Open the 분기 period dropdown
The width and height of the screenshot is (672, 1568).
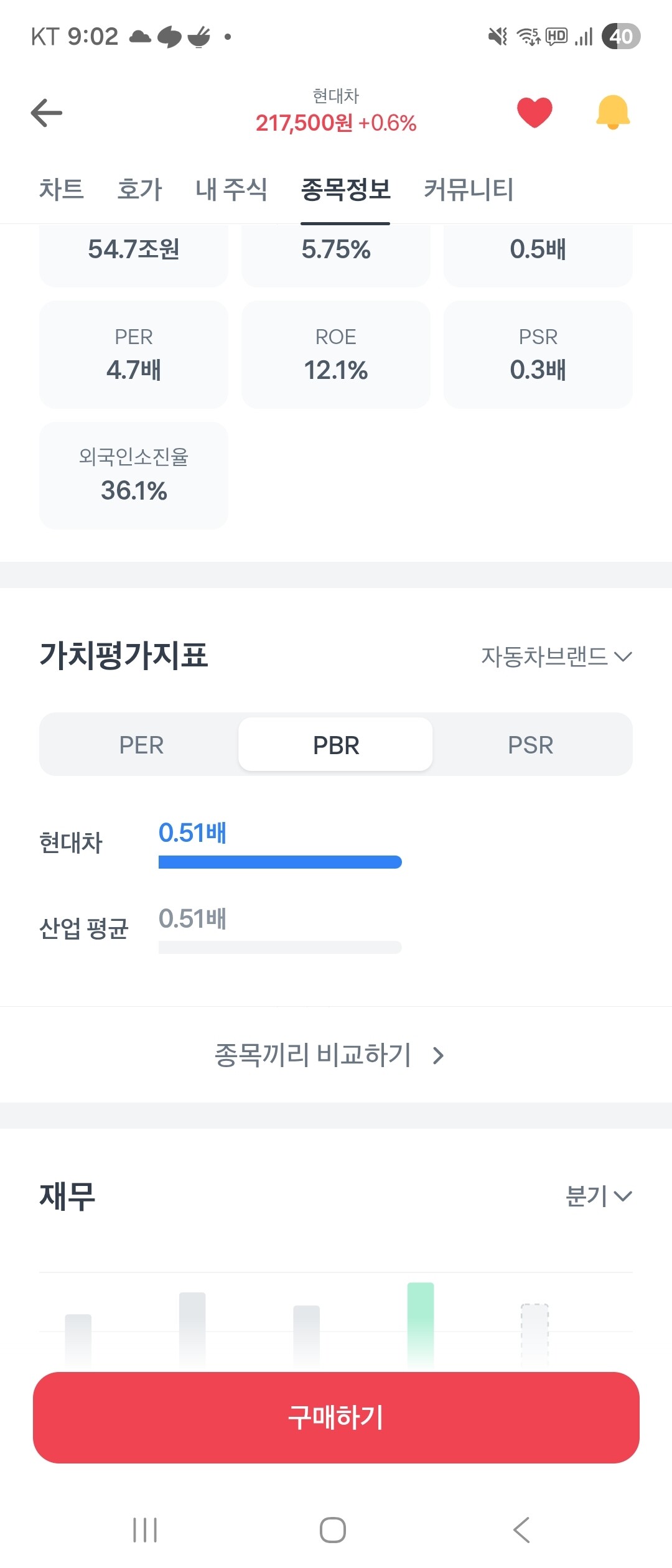pyautogui.click(x=598, y=1195)
